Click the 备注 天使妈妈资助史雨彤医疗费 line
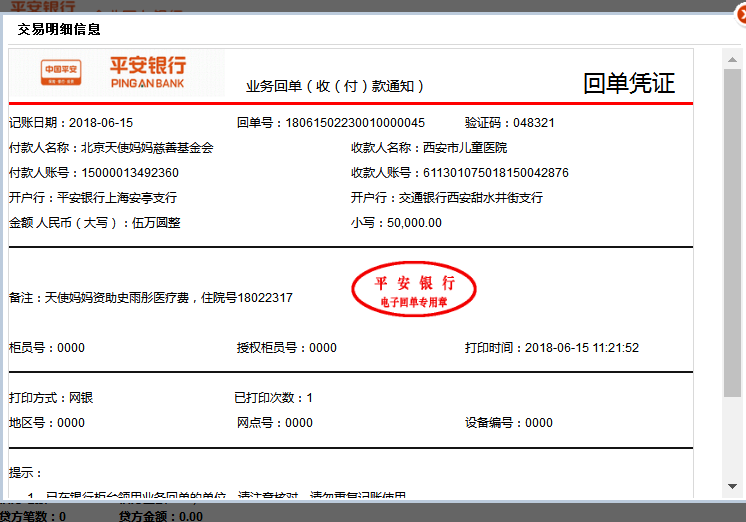 coord(151,298)
